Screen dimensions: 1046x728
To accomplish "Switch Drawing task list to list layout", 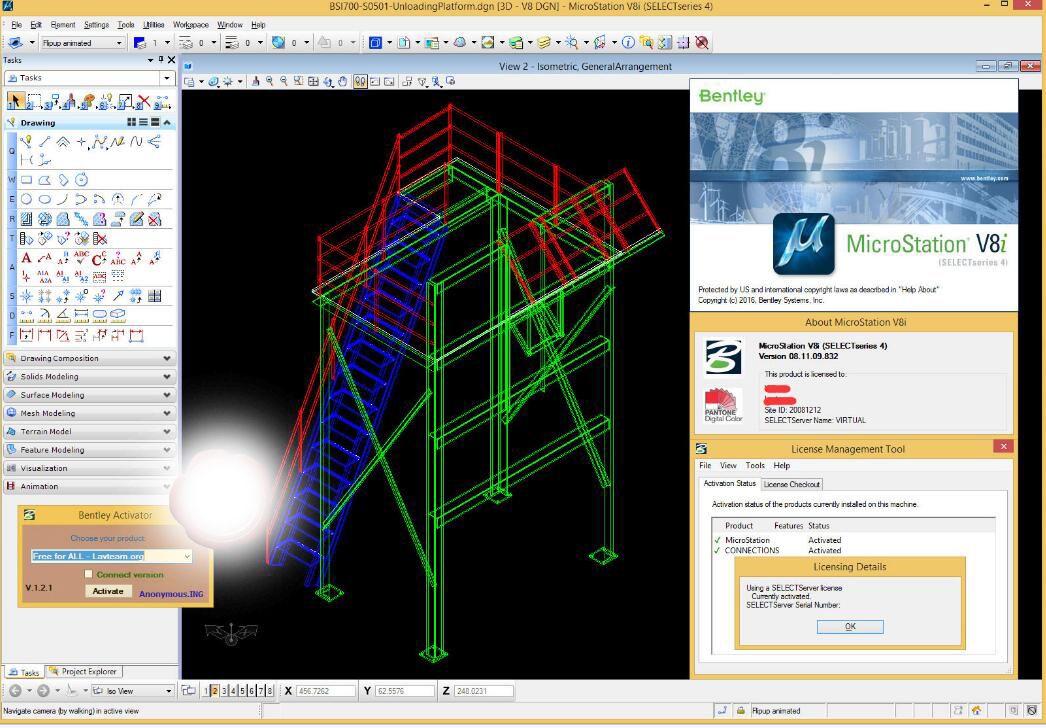I will tap(143, 123).
